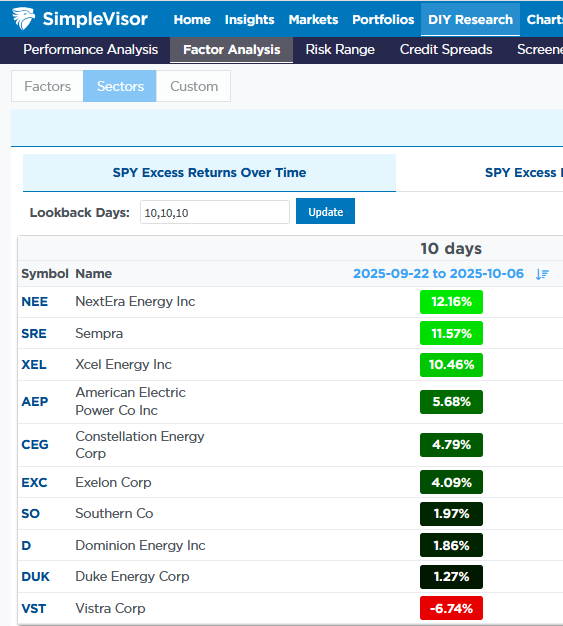The height and width of the screenshot is (626, 563).
Task: Click the Southern Co name
Action: (114, 513)
